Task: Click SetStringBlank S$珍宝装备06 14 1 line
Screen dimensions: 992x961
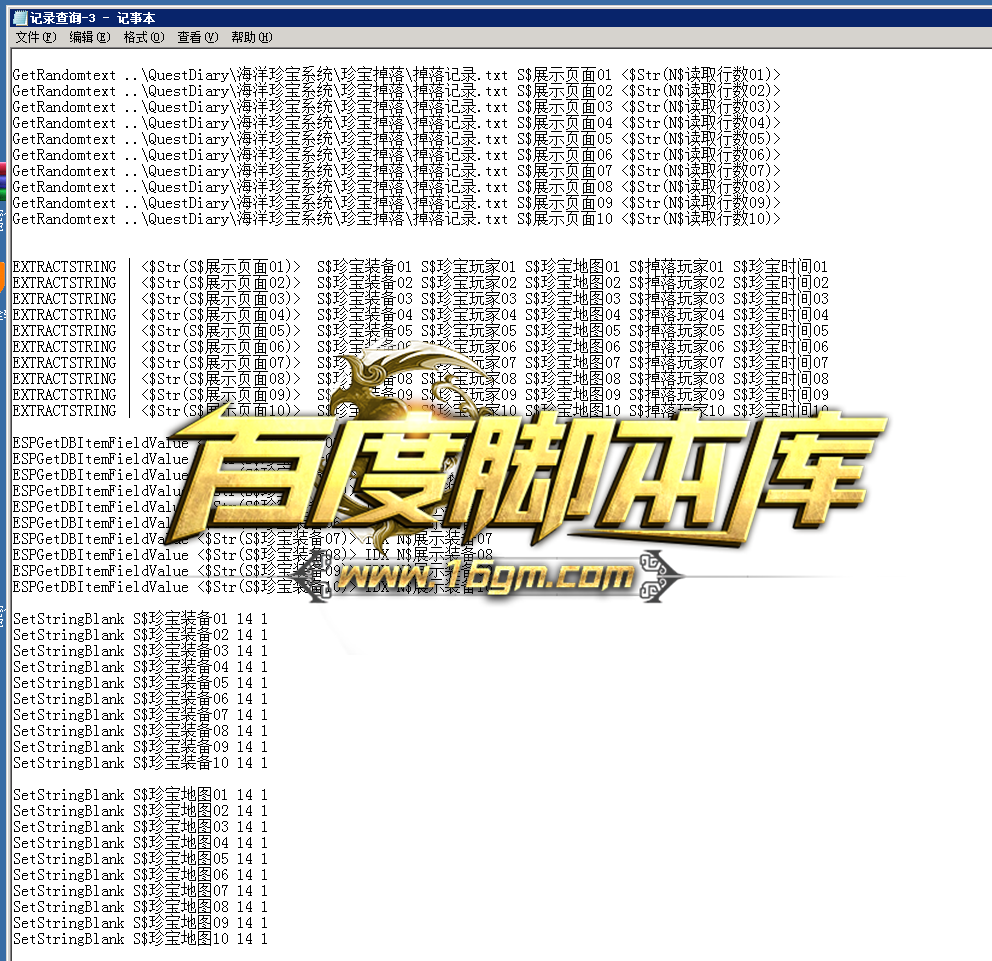Action: click(140, 699)
